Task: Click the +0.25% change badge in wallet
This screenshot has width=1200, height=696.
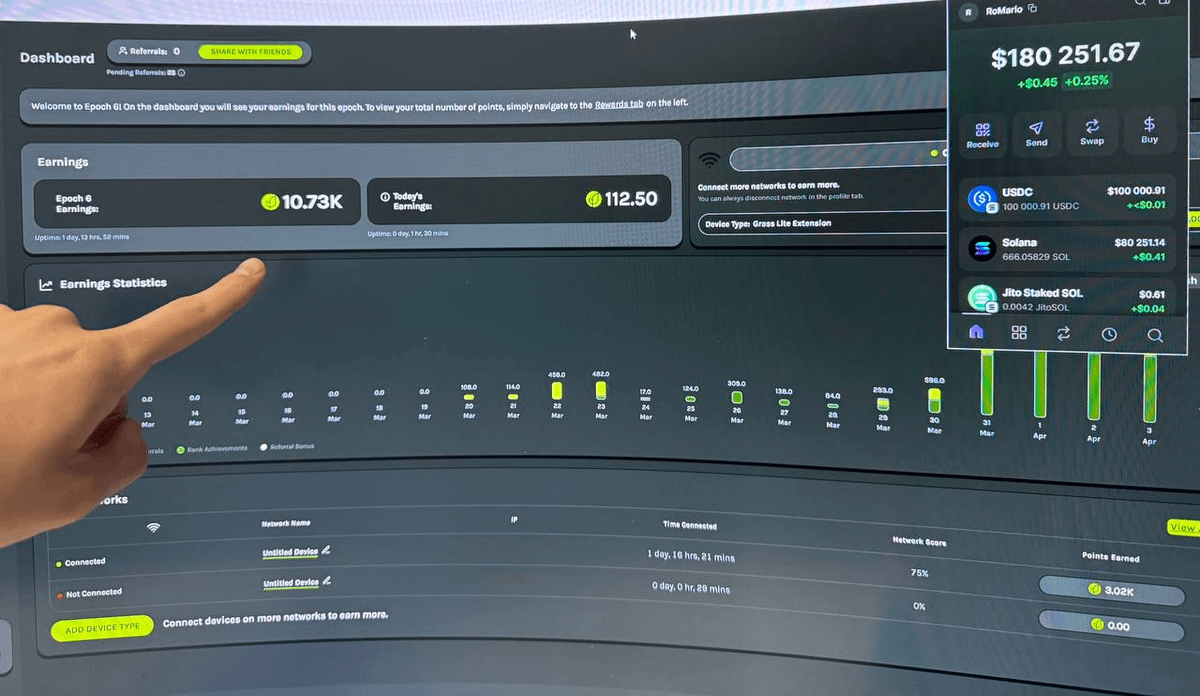Action: (x=1087, y=81)
